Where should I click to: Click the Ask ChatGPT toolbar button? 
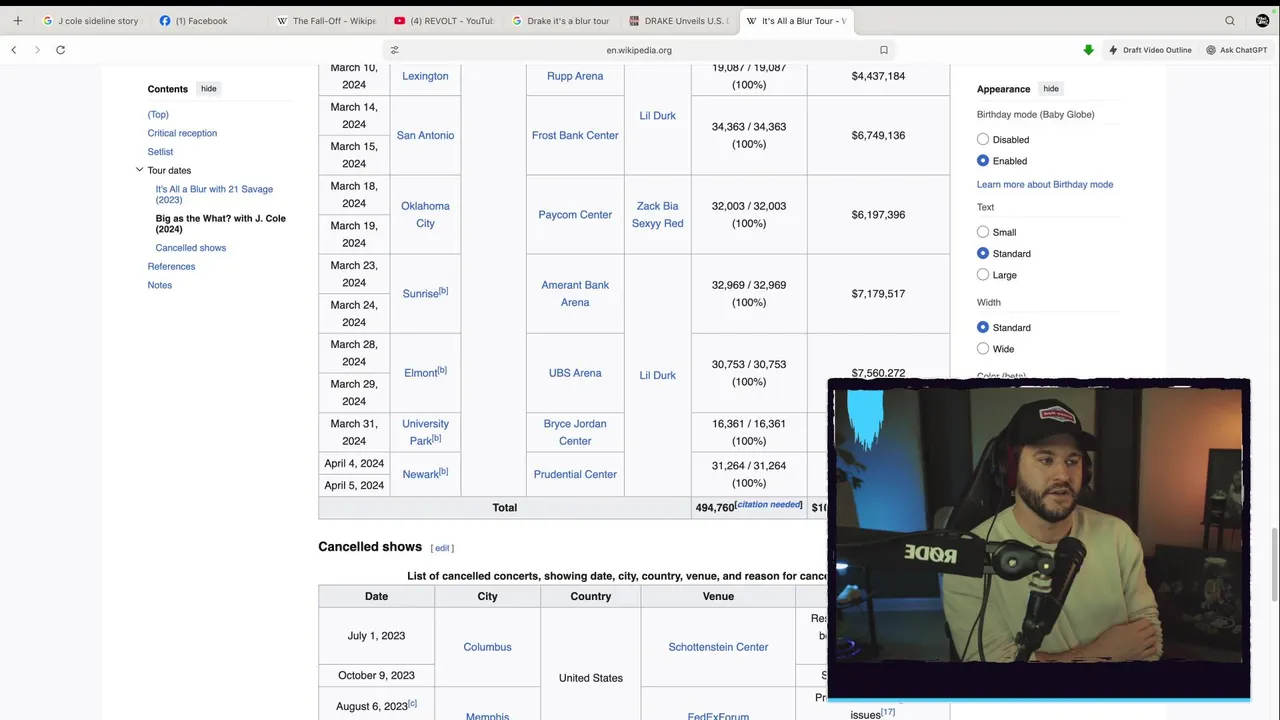(x=1236, y=50)
